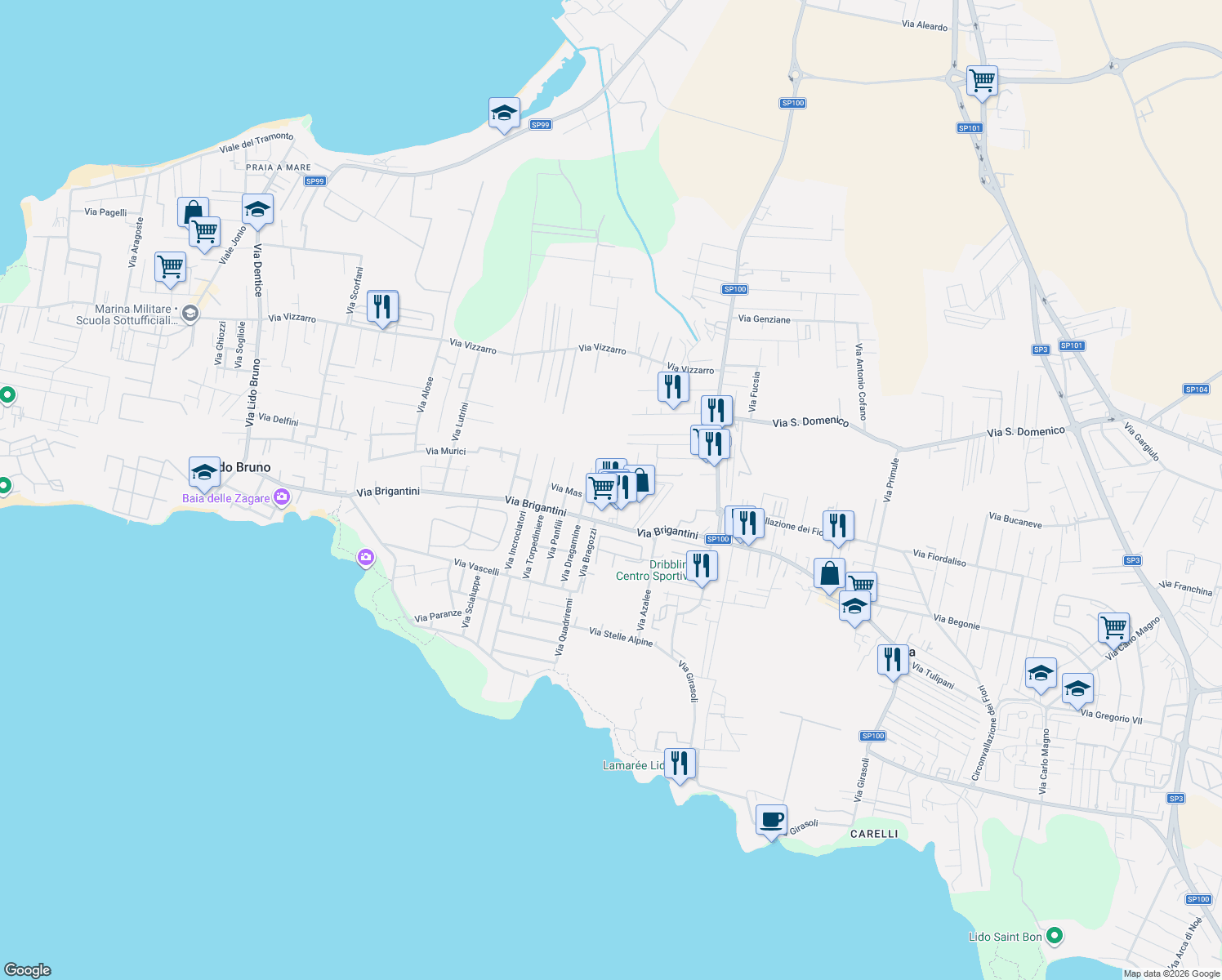
Task: Open the restaurant marker at Via Tulipani
Action: click(x=893, y=660)
